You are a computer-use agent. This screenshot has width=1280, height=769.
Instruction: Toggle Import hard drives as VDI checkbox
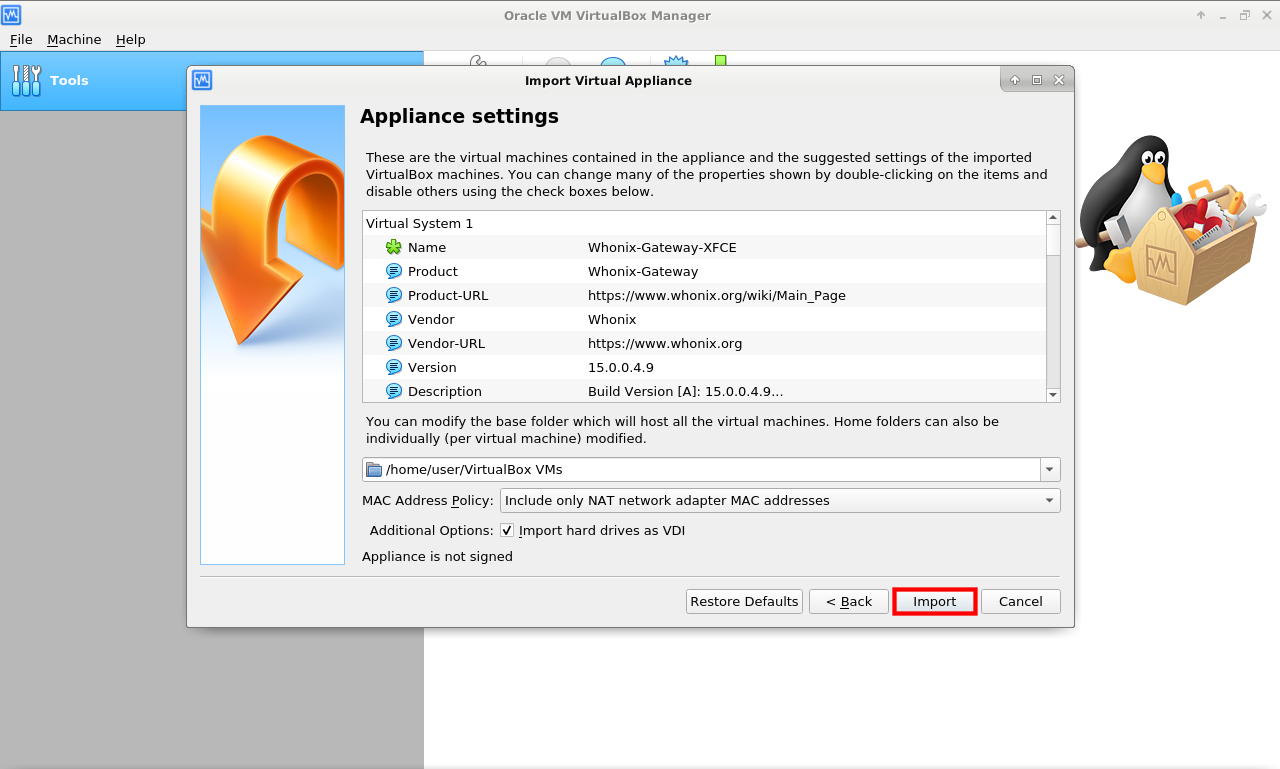tap(507, 530)
